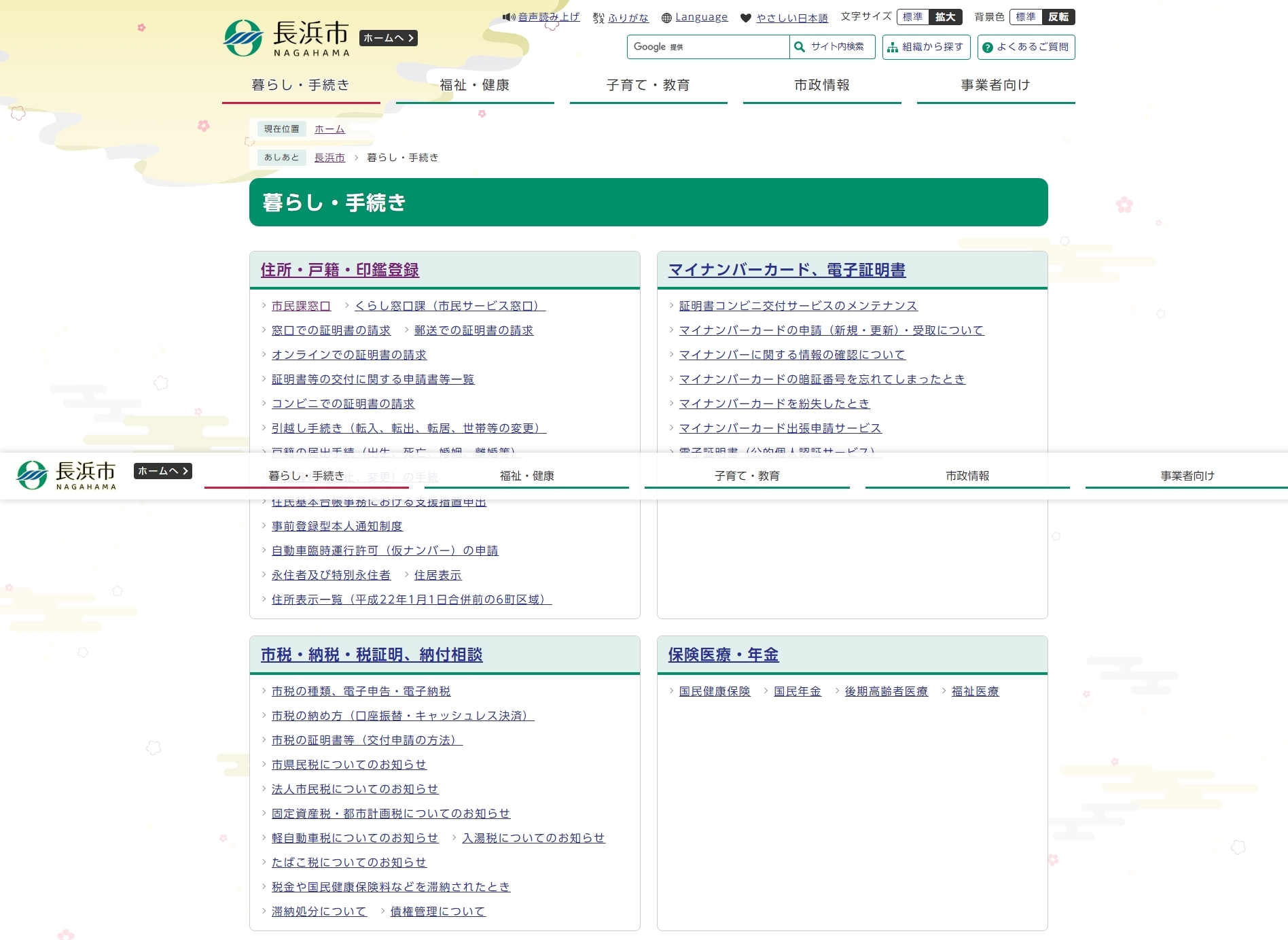Image resolution: width=1288 pixels, height=940 pixels.
Task: Open the 子育て・教育 section
Action: tap(649, 85)
